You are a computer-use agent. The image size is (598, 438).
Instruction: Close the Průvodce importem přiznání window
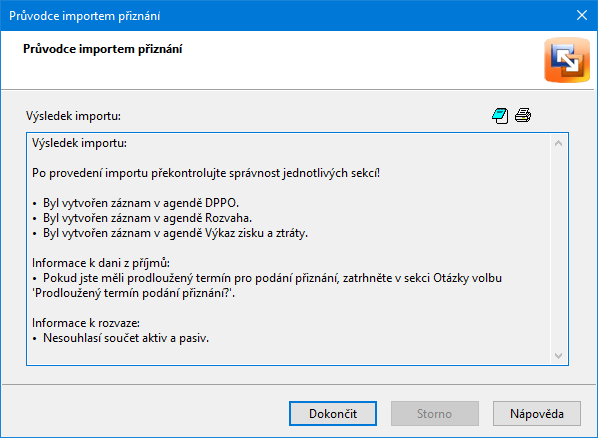(582, 15)
